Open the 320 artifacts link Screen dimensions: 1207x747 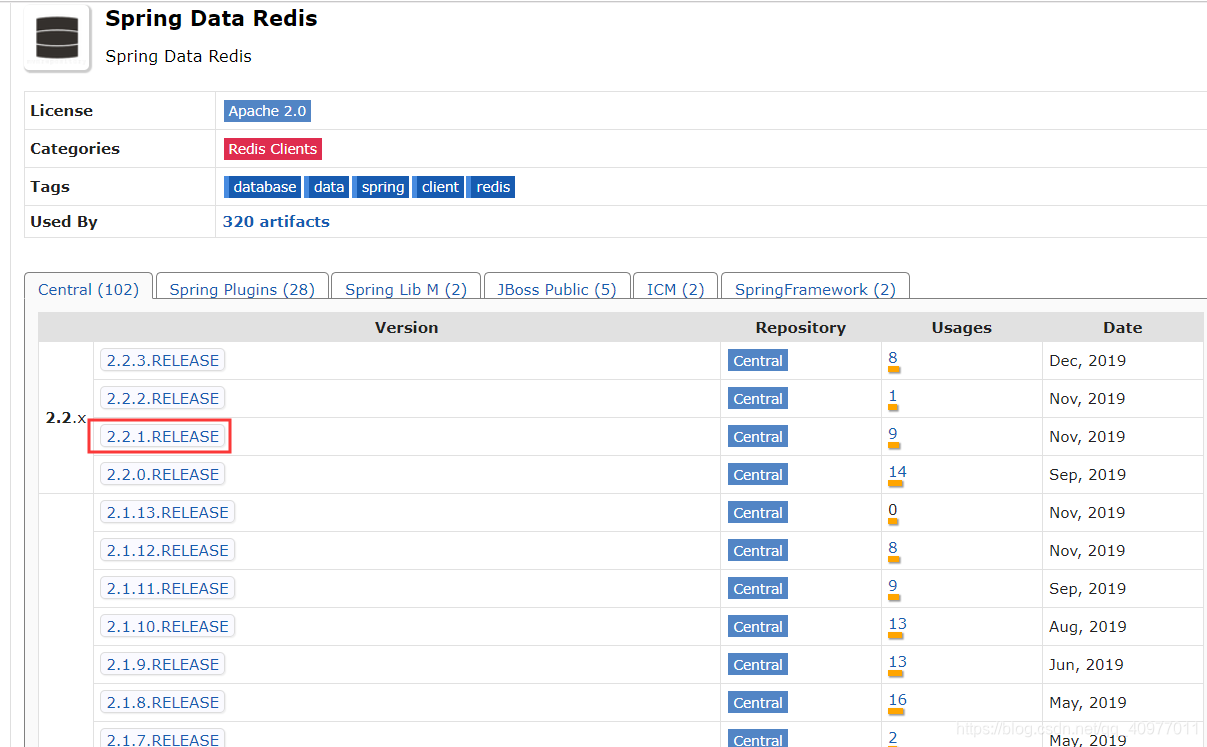[x=276, y=222]
